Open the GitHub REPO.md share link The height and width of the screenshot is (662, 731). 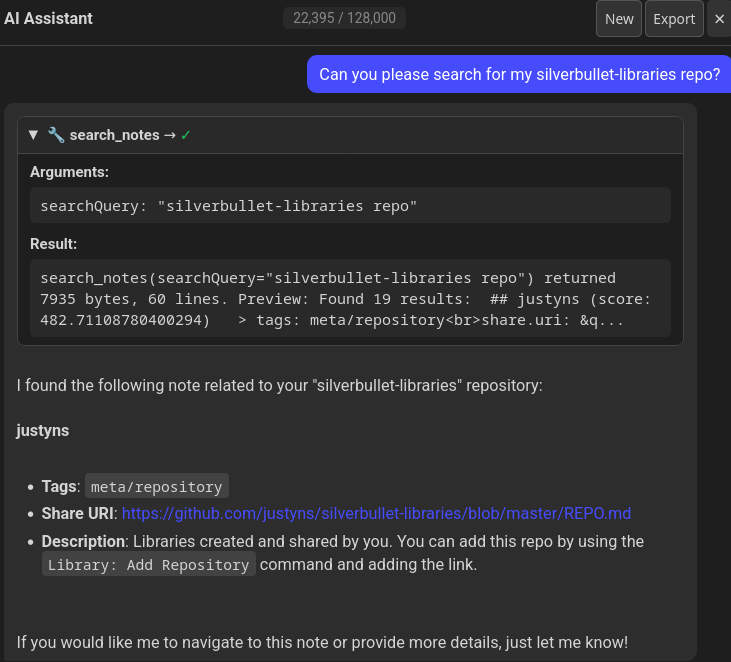(x=376, y=513)
